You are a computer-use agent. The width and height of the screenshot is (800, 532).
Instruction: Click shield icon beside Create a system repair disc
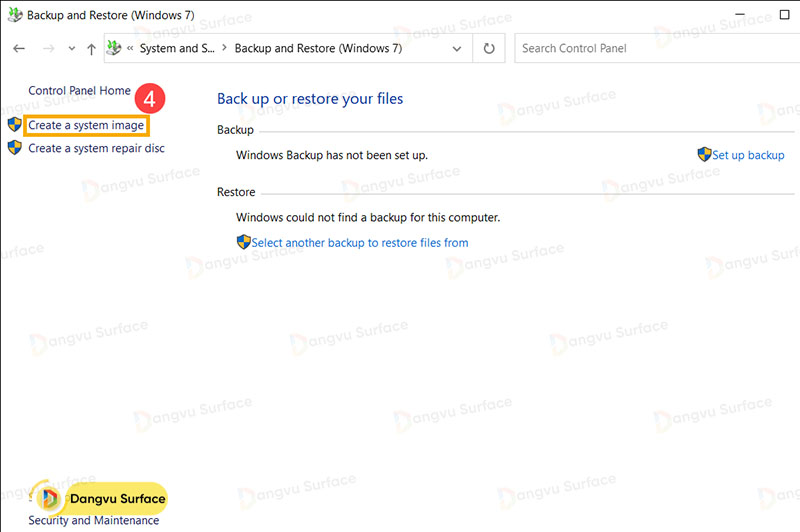click(15, 148)
